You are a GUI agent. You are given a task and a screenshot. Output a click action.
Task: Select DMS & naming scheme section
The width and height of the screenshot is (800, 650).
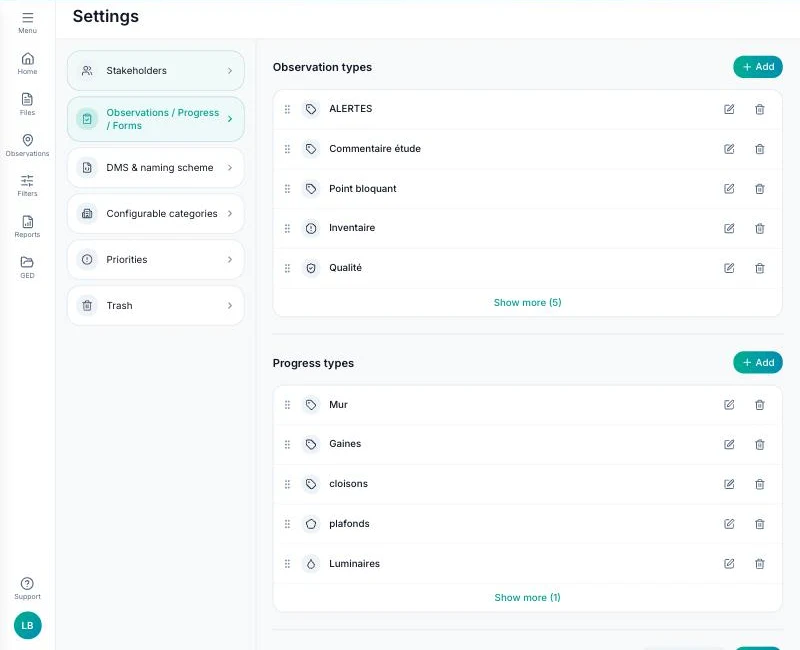click(156, 168)
